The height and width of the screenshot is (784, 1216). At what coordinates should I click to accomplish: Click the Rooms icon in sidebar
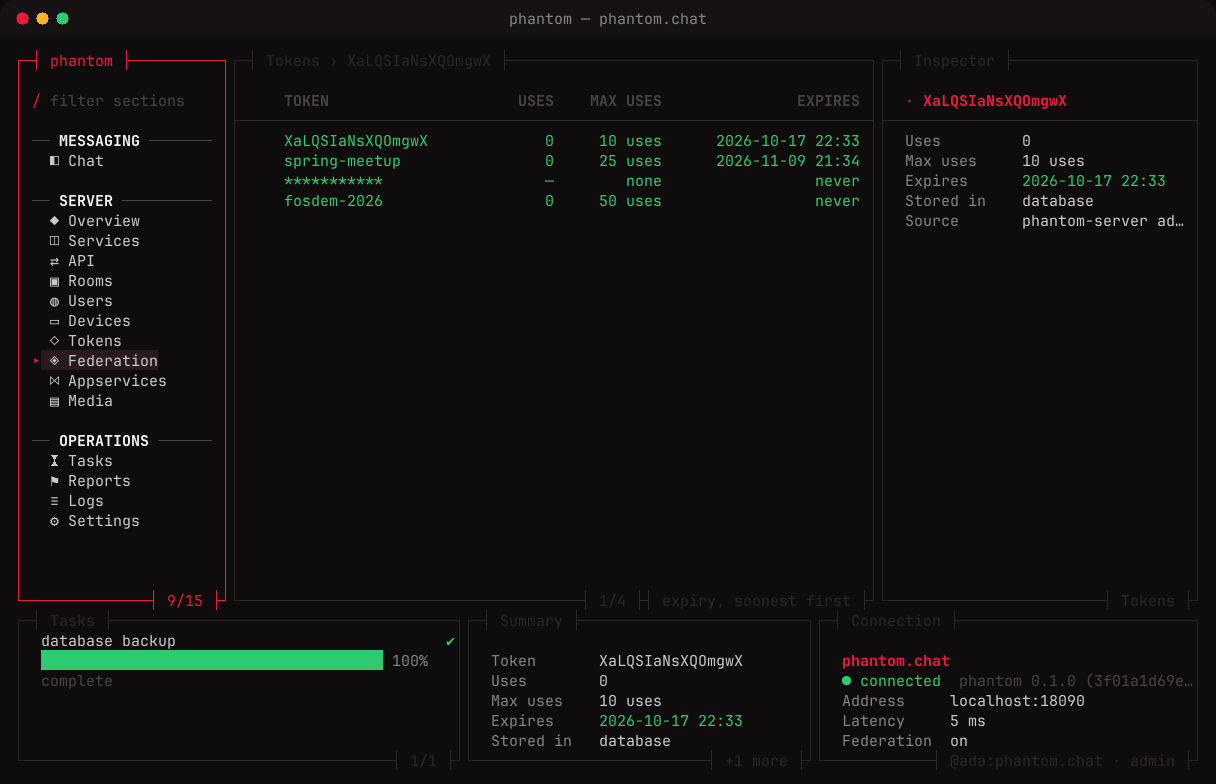pyautogui.click(x=54, y=281)
